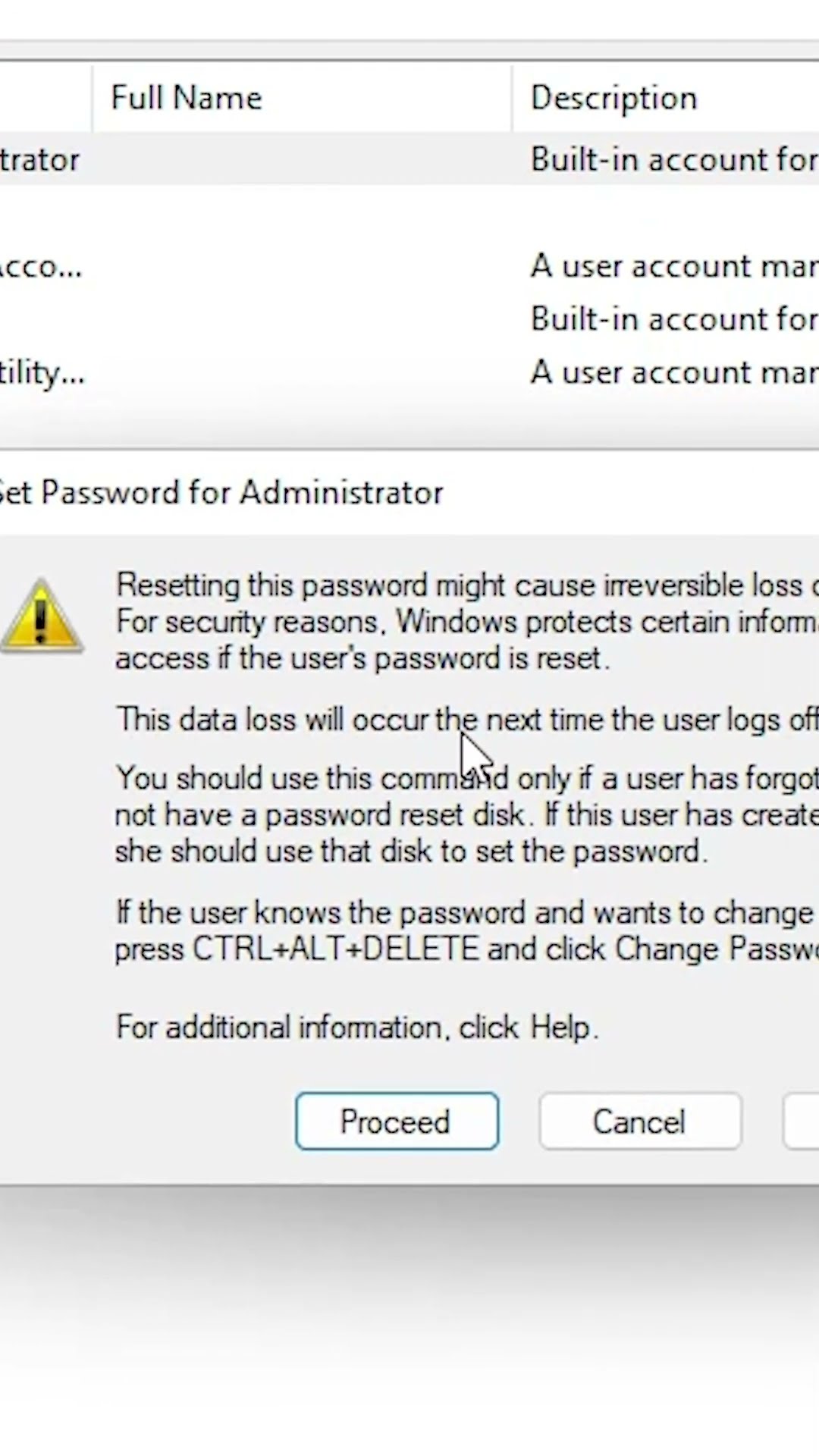Select the Administrator row ending in 'trator'
This screenshot has width=819, height=1456.
click(x=39, y=159)
